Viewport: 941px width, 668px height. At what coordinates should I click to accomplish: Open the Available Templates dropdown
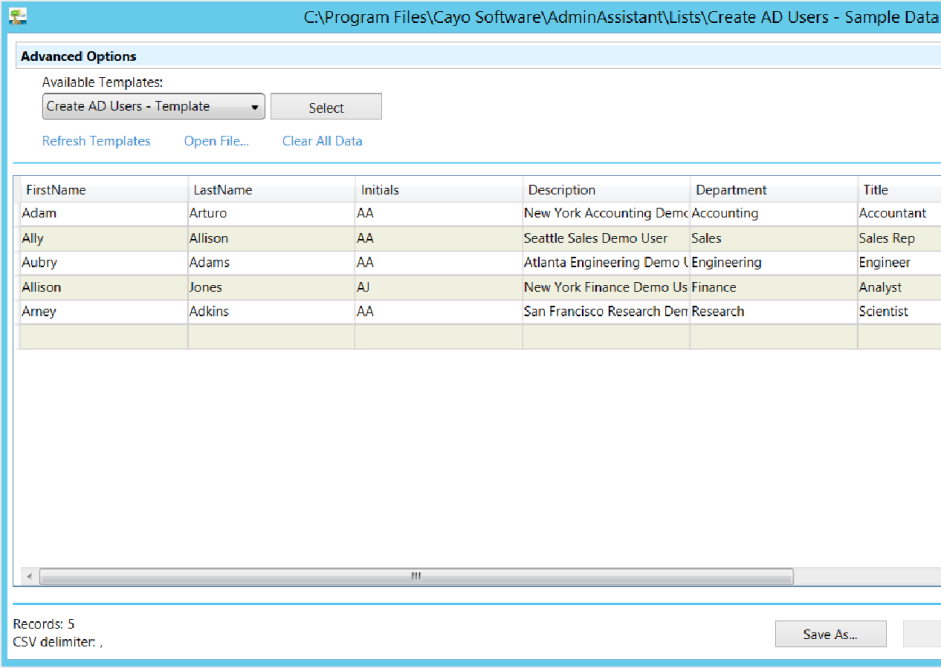click(x=153, y=106)
